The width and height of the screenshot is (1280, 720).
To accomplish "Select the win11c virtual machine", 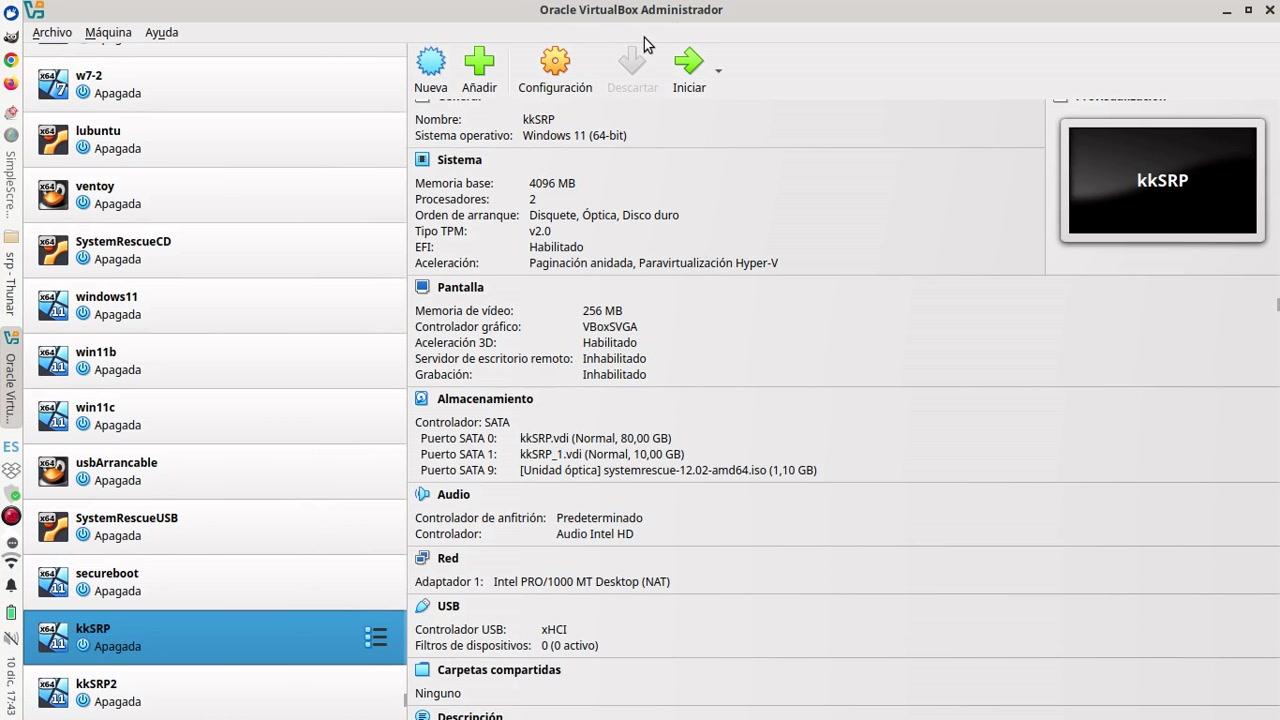I will [x=215, y=416].
